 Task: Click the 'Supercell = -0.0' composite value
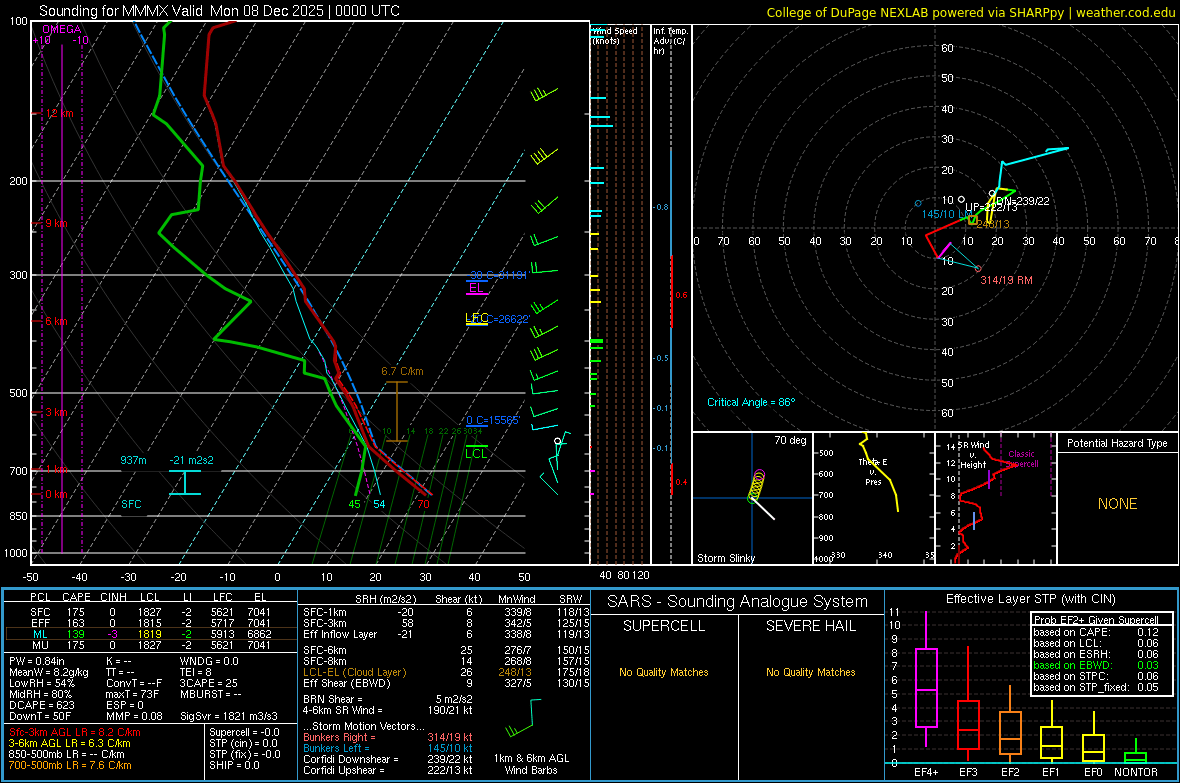pyautogui.click(x=244, y=732)
